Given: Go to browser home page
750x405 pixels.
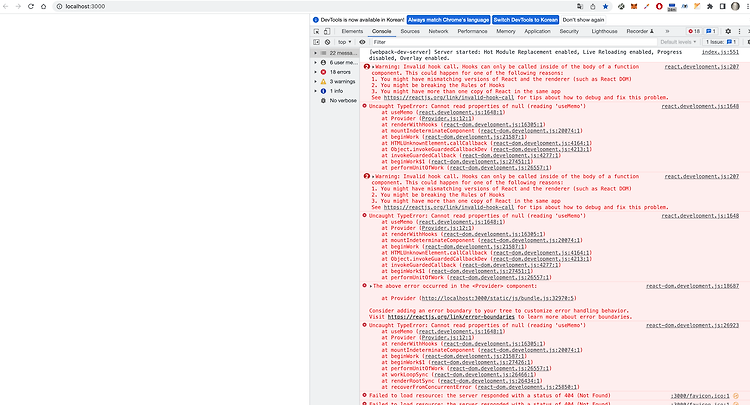Looking at the screenshot, I should (x=44, y=6).
